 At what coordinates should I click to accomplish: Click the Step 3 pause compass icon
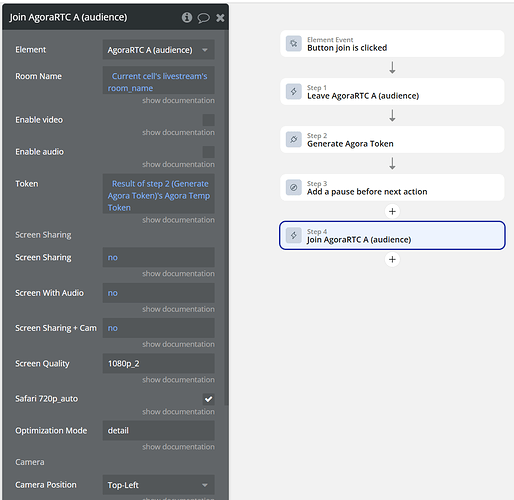pyautogui.click(x=294, y=187)
